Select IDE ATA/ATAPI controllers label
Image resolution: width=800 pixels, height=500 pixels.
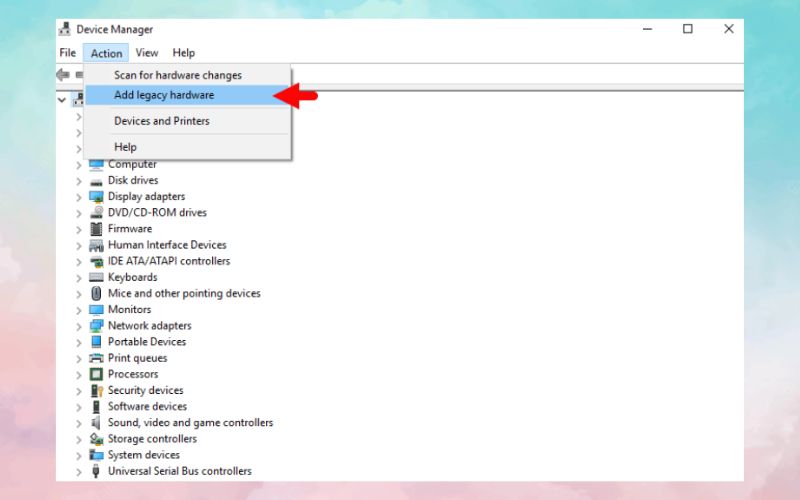(x=169, y=261)
